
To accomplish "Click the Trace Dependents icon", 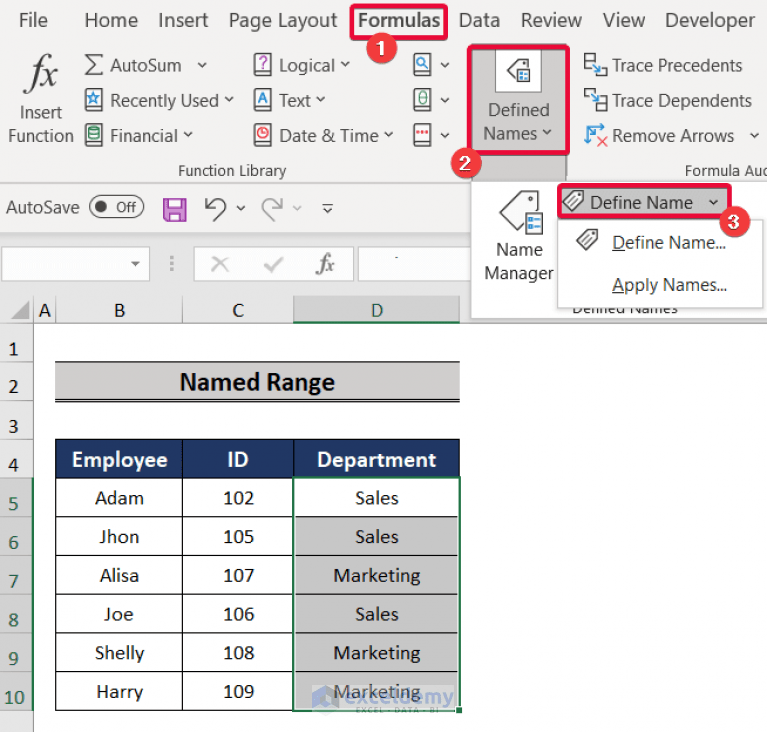I will (595, 100).
